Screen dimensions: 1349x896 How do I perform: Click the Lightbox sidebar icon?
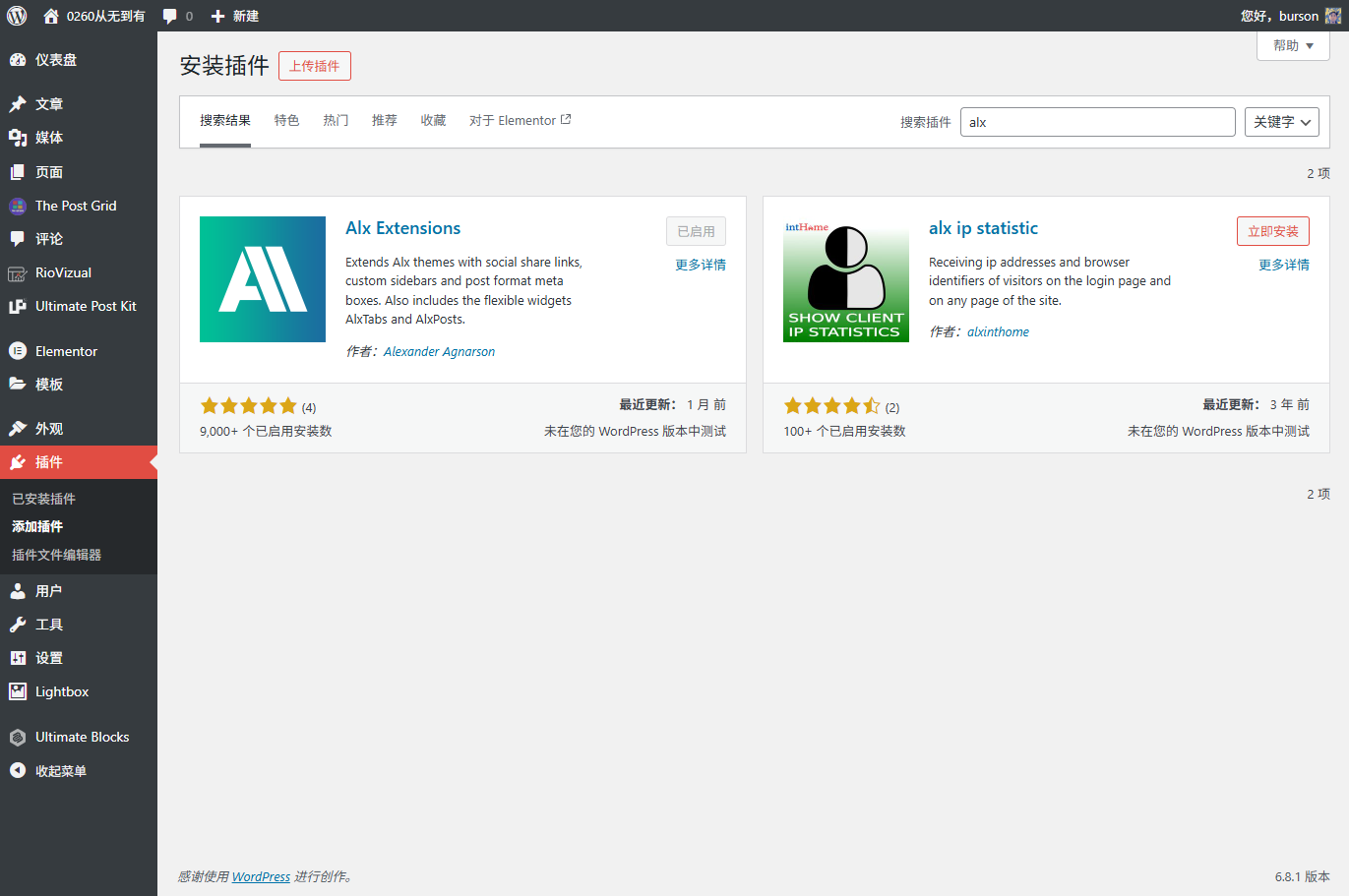pyautogui.click(x=18, y=691)
